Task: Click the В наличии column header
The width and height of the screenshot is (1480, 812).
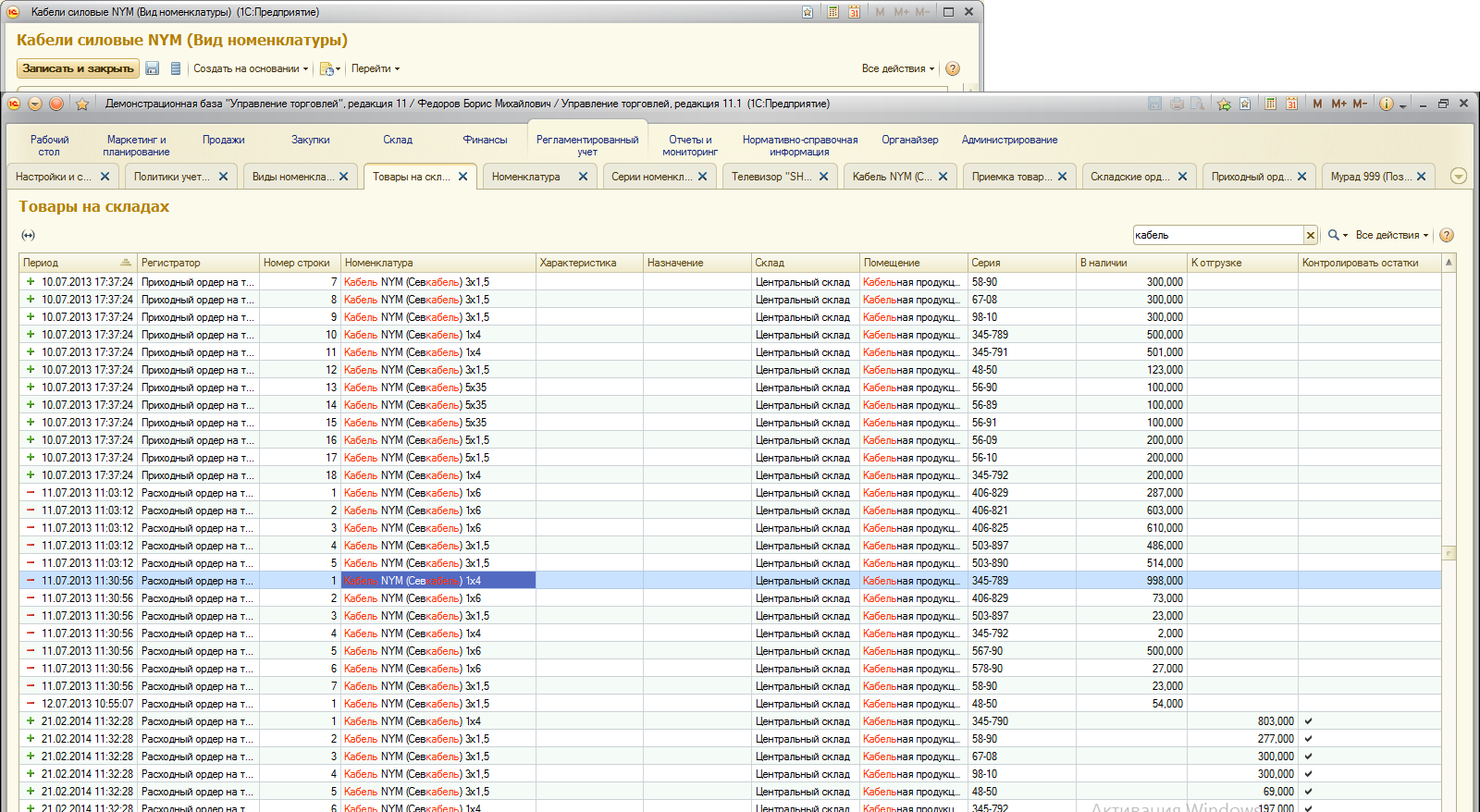Action: (1131, 263)
